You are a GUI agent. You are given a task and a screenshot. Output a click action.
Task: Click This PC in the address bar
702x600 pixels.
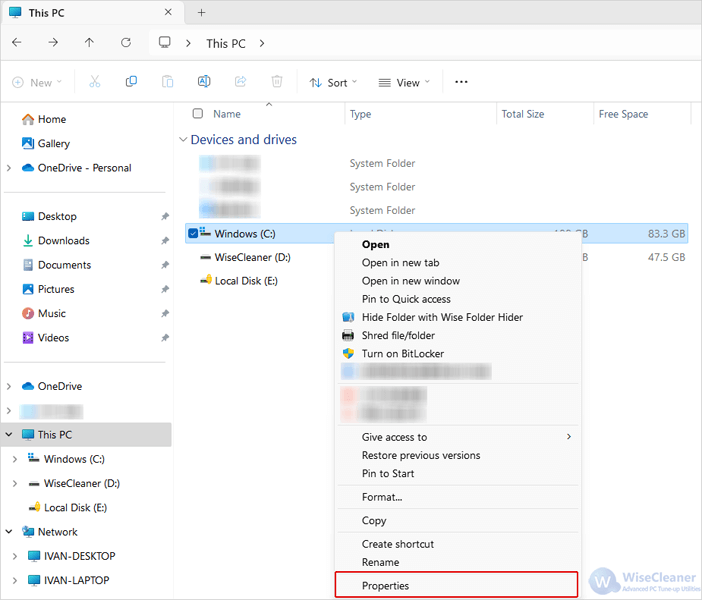tap(226, 43)
